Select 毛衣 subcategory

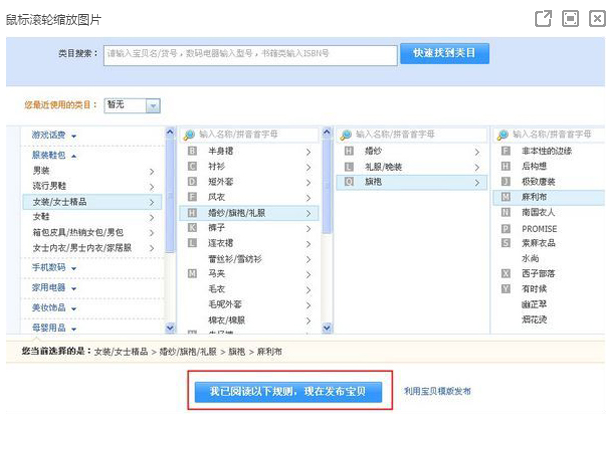tap(249, 289)
